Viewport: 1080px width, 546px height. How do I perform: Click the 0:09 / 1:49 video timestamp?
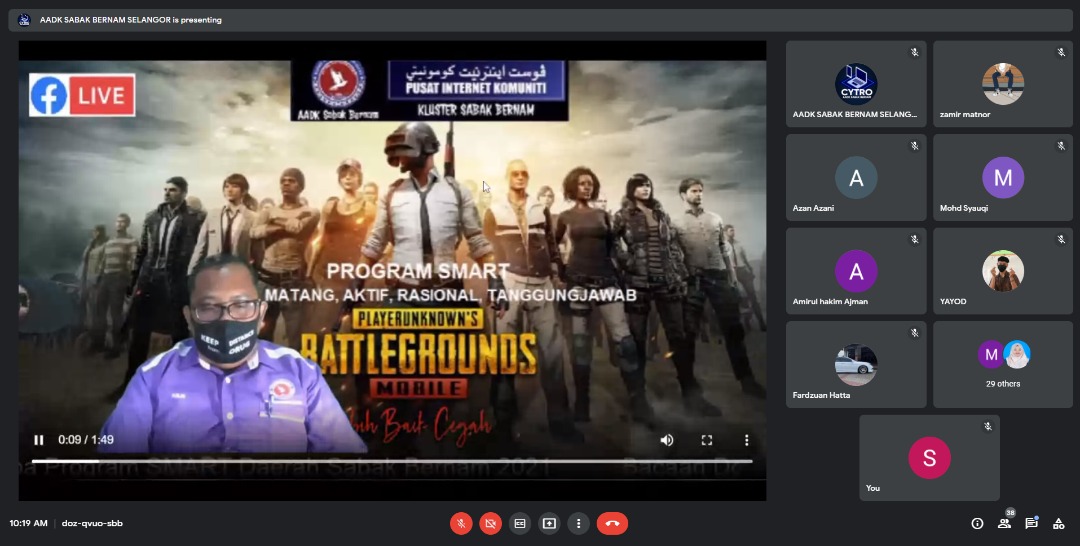(86, 439)
